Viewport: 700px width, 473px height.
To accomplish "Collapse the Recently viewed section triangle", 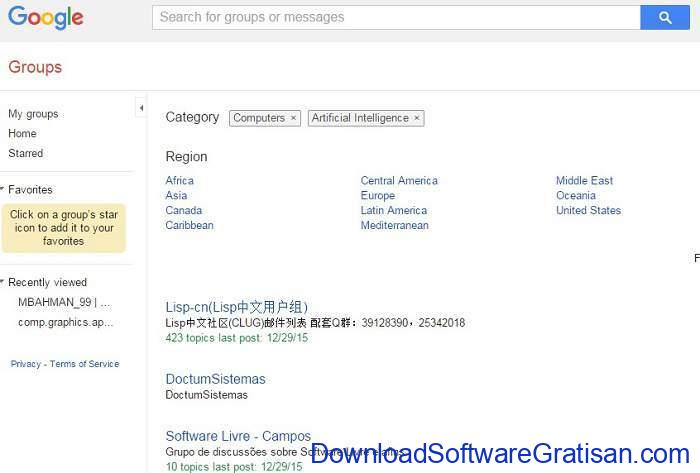I will pos(3,282).
